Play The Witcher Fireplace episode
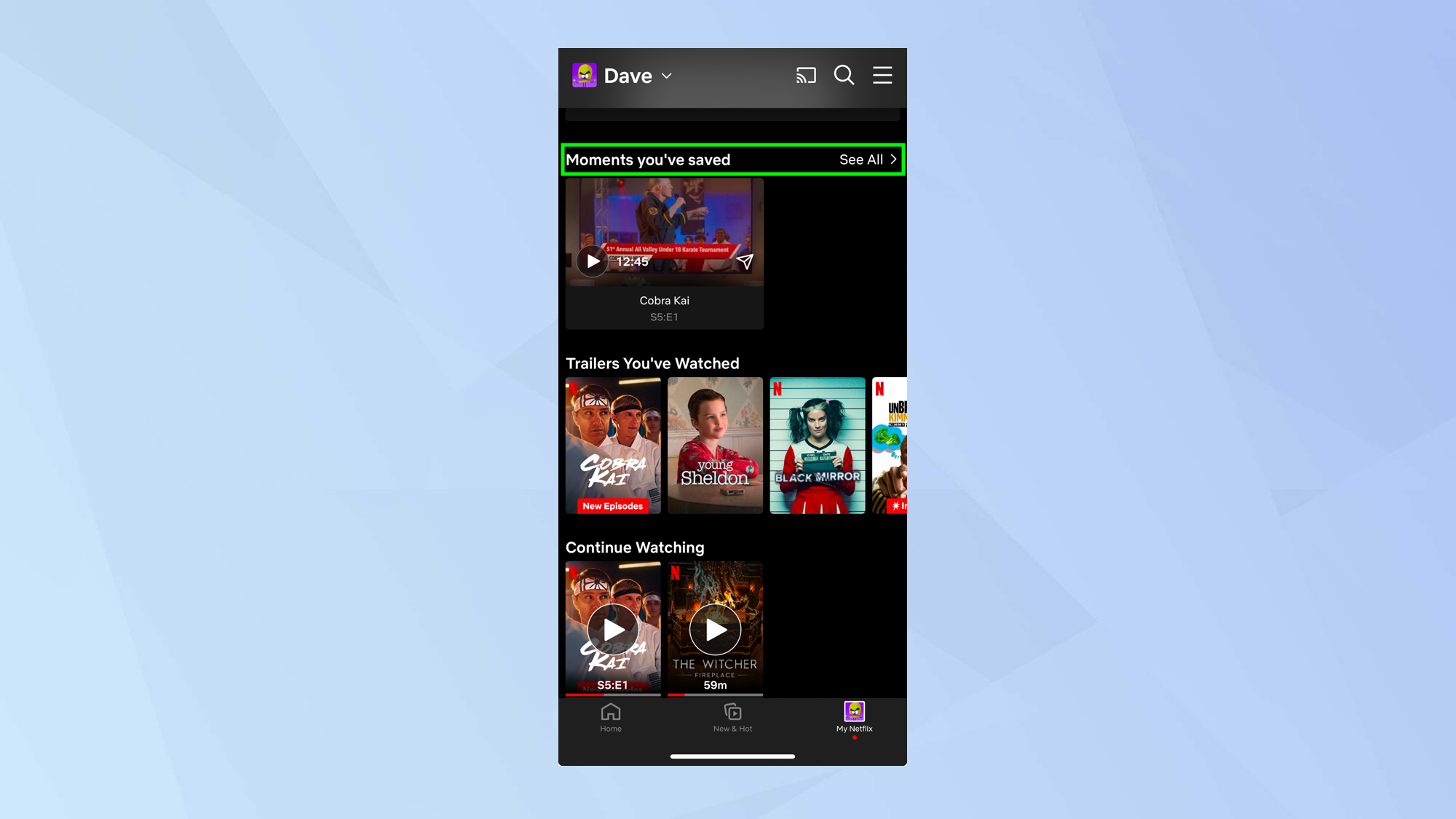This screenshot has width=1456, height=819. pos(715,629)
